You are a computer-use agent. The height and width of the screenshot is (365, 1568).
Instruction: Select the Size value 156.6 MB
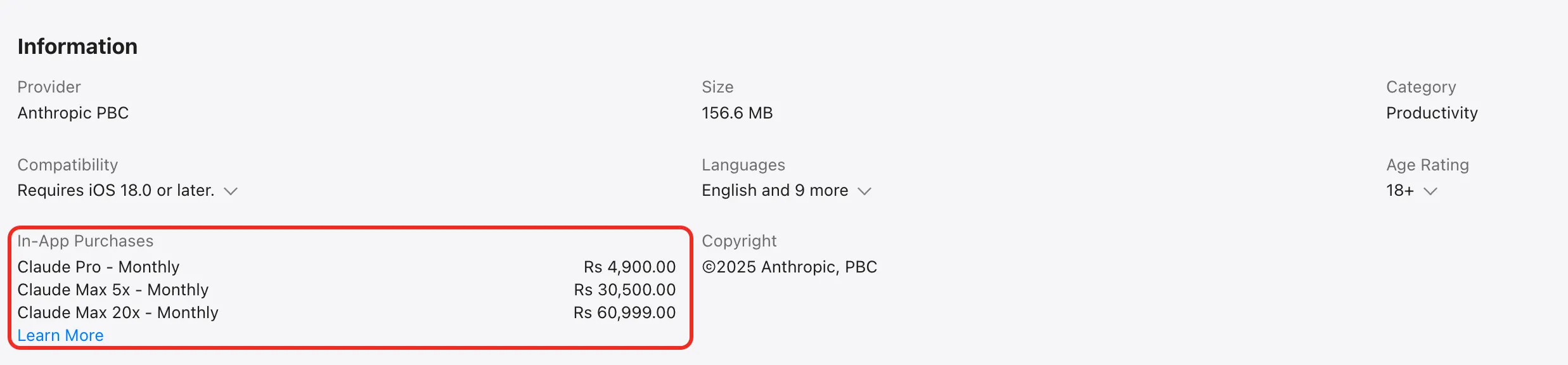click(737, 113)
